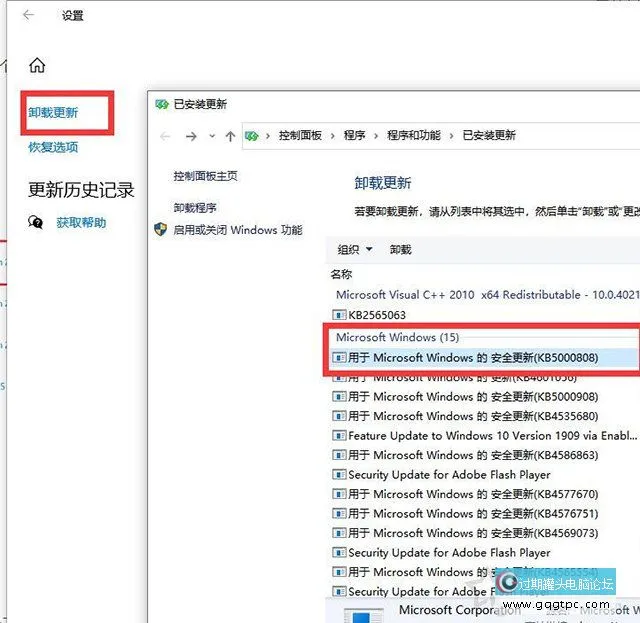The height and width of the screenshot is (623, 640).
Task: Click the icon beside Feature Update entry
Action: [339, 436]
